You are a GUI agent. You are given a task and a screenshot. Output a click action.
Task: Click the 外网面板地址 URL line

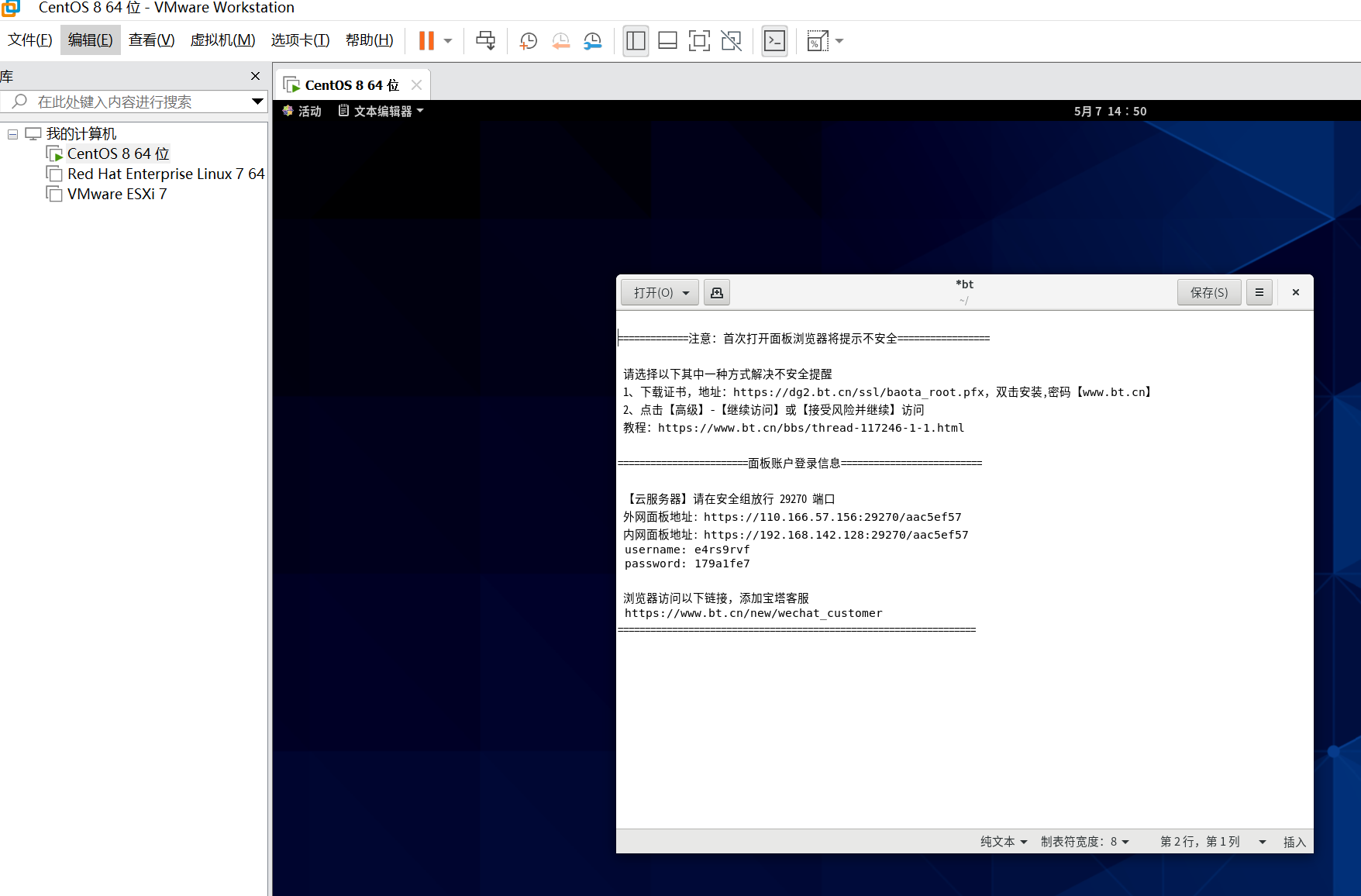[x=792, y=517]
